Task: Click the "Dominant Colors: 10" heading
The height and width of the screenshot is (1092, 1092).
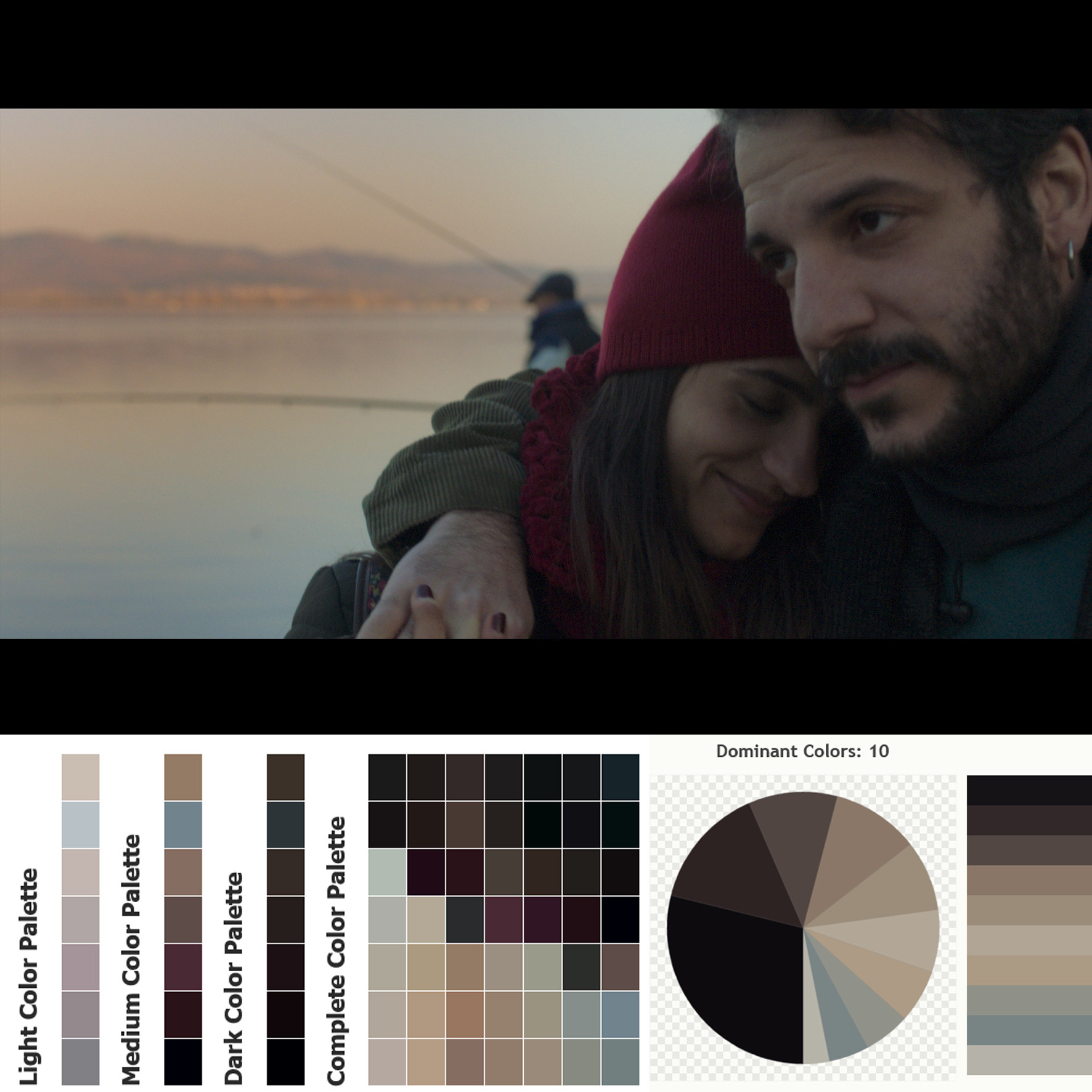Action: [x=802, y=751]
